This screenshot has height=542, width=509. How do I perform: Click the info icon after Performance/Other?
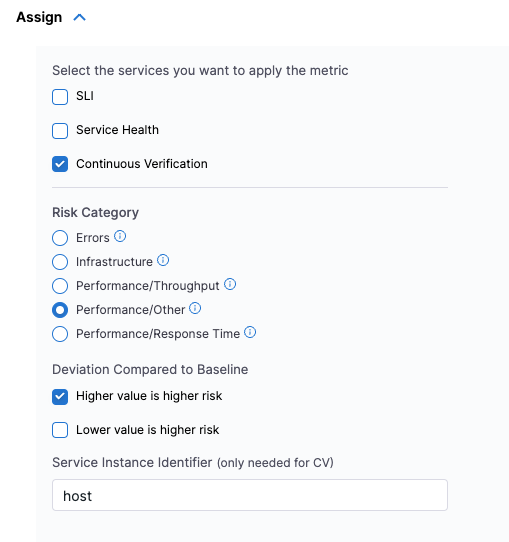coord(195,308)
